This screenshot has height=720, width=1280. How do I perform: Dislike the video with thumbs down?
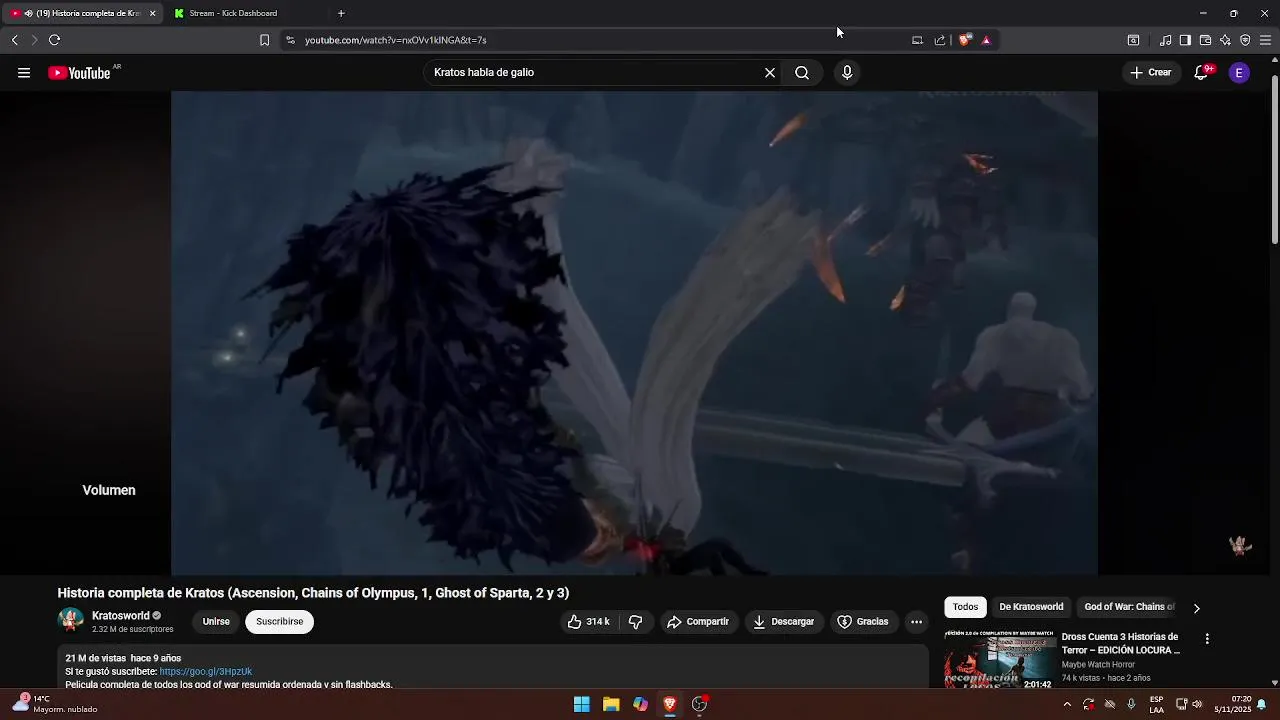click(x=635, y=622)
